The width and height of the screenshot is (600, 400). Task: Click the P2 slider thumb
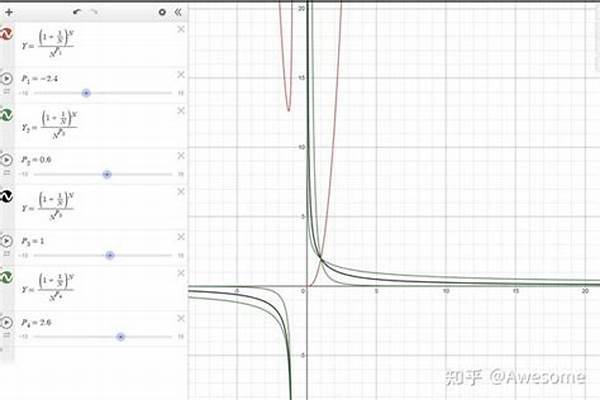pyautogui.click(x=107, y=175)
